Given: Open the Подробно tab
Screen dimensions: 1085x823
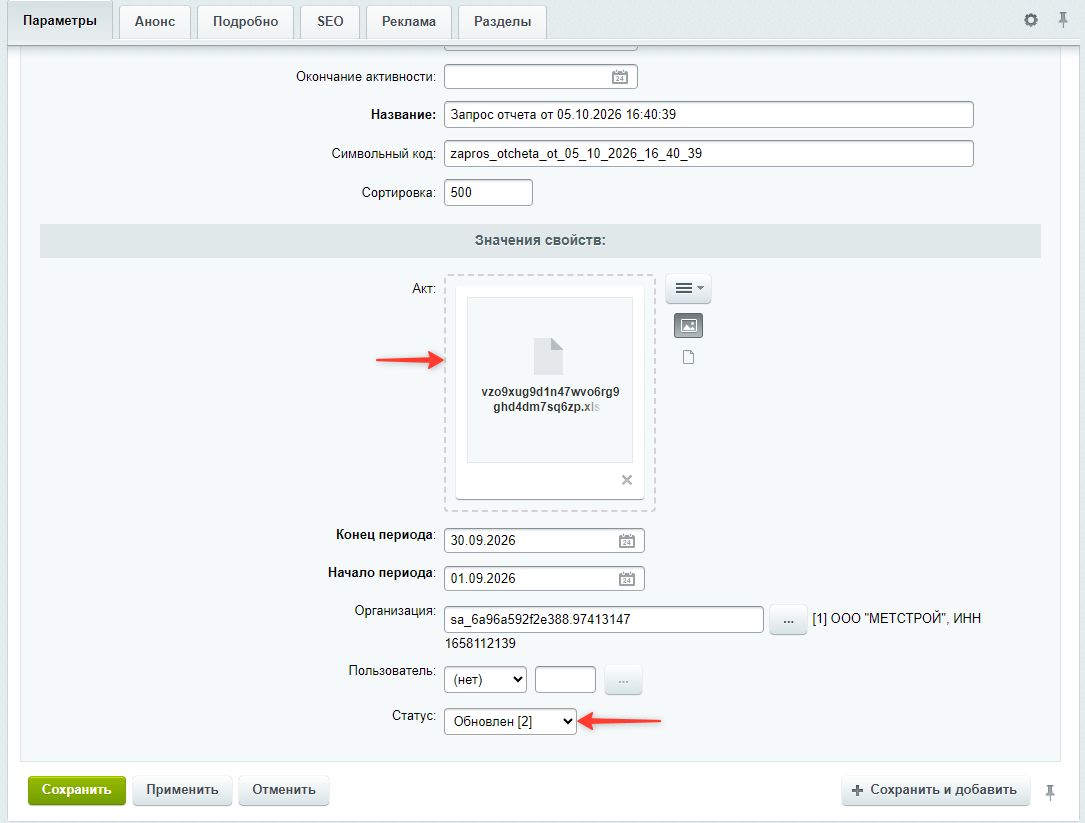Looking at the screenshot, I should click(246, 21).
